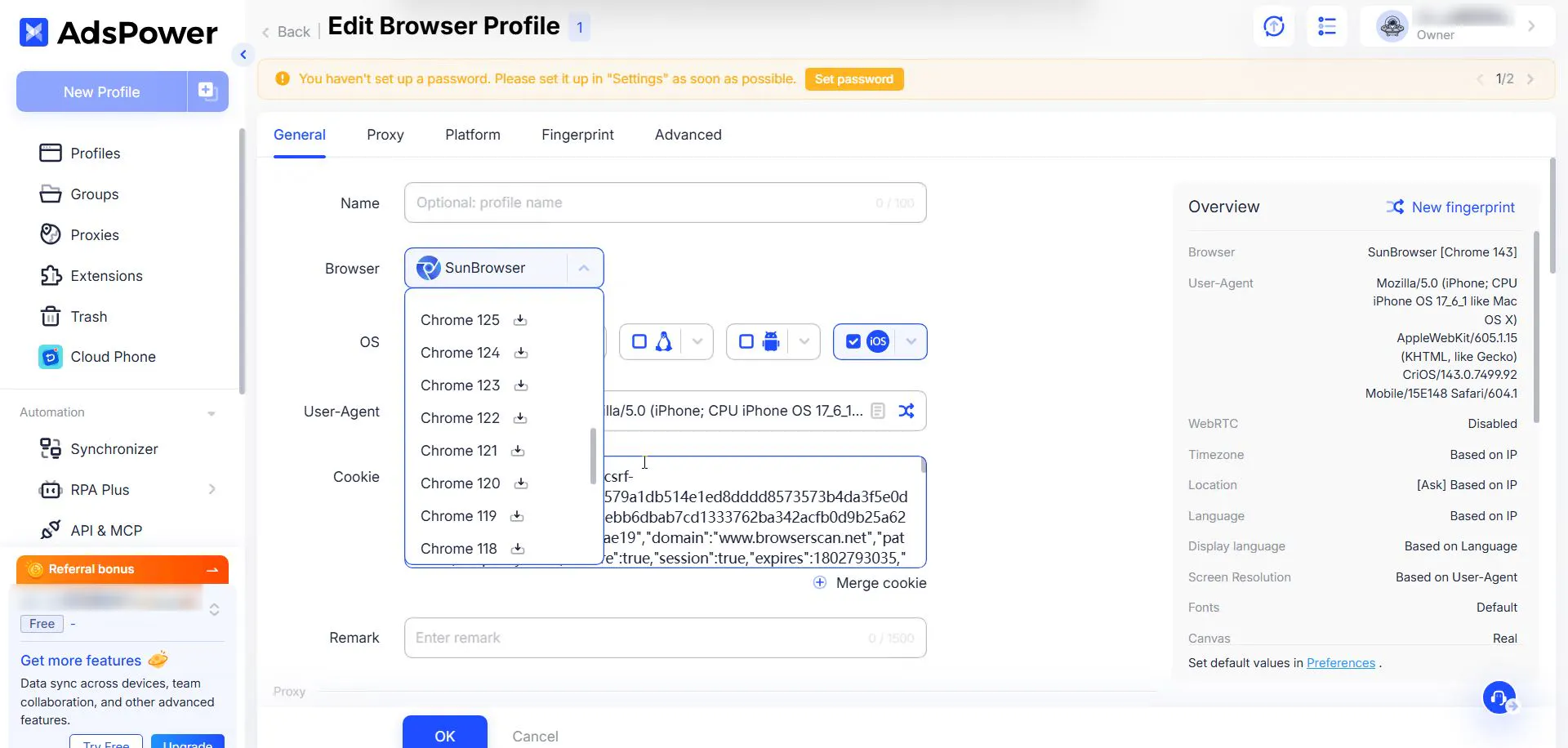Click the sidebar scrollbar
The width and height of the screenshot is (1568, 748).
(x=241, y=261)
